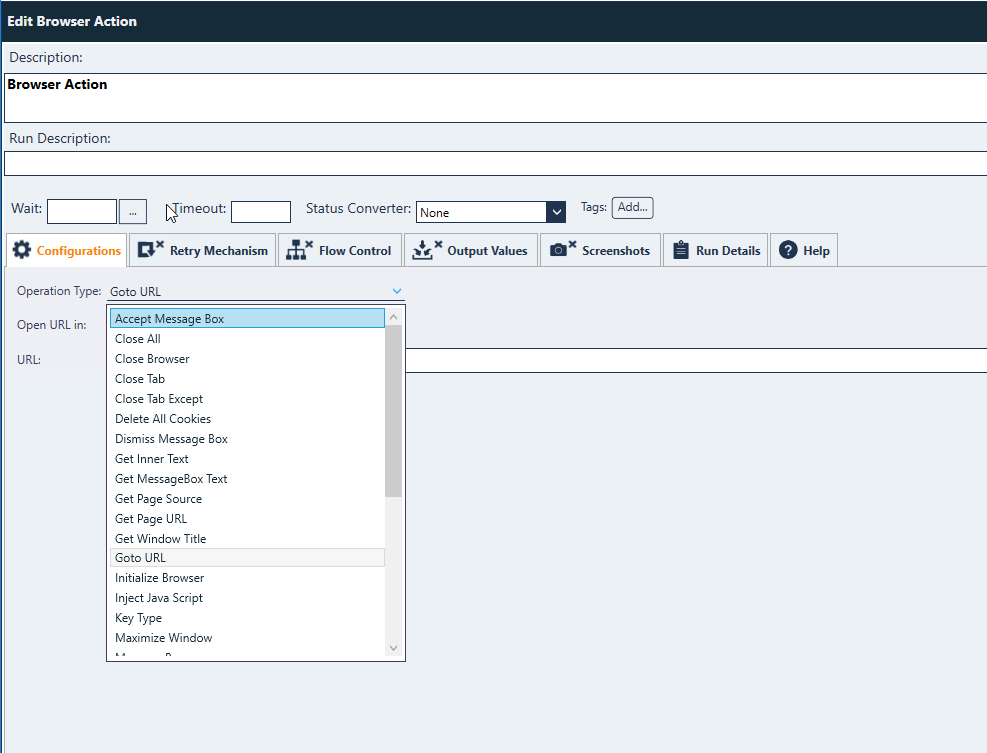Click the Run Details clipboard icon
Screen dimensions: 987x753
point(681,250)
